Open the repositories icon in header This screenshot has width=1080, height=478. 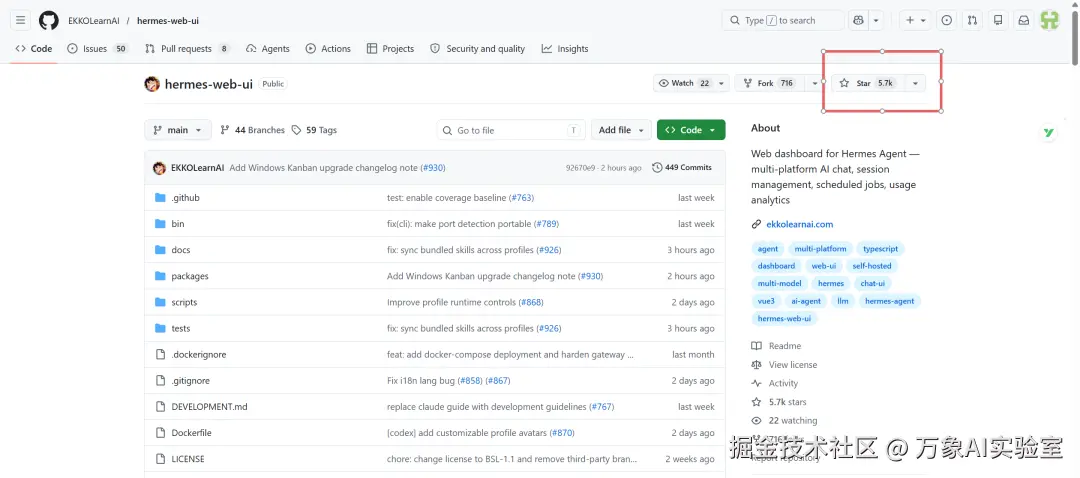pos(998,21)
